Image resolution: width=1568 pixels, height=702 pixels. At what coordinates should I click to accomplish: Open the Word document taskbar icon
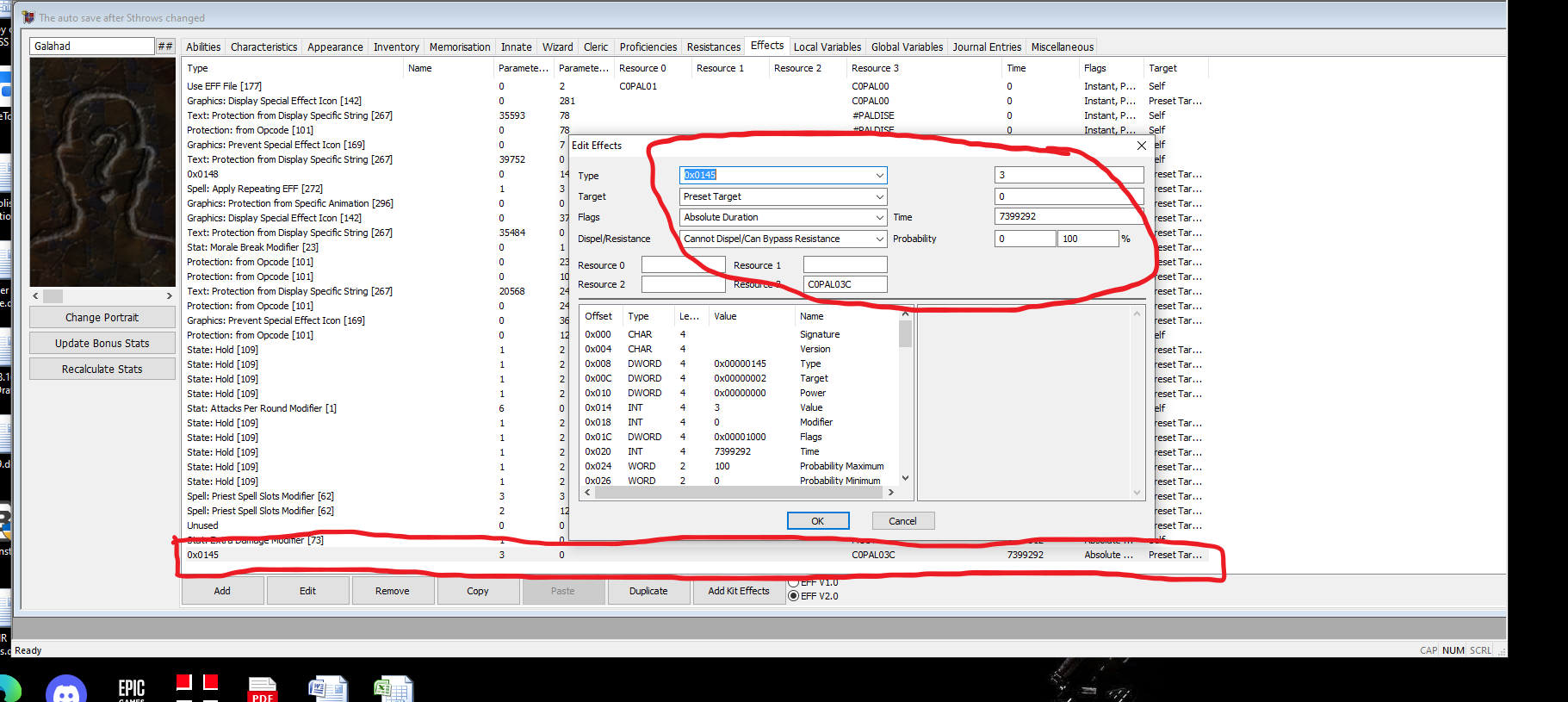[327, 689]
